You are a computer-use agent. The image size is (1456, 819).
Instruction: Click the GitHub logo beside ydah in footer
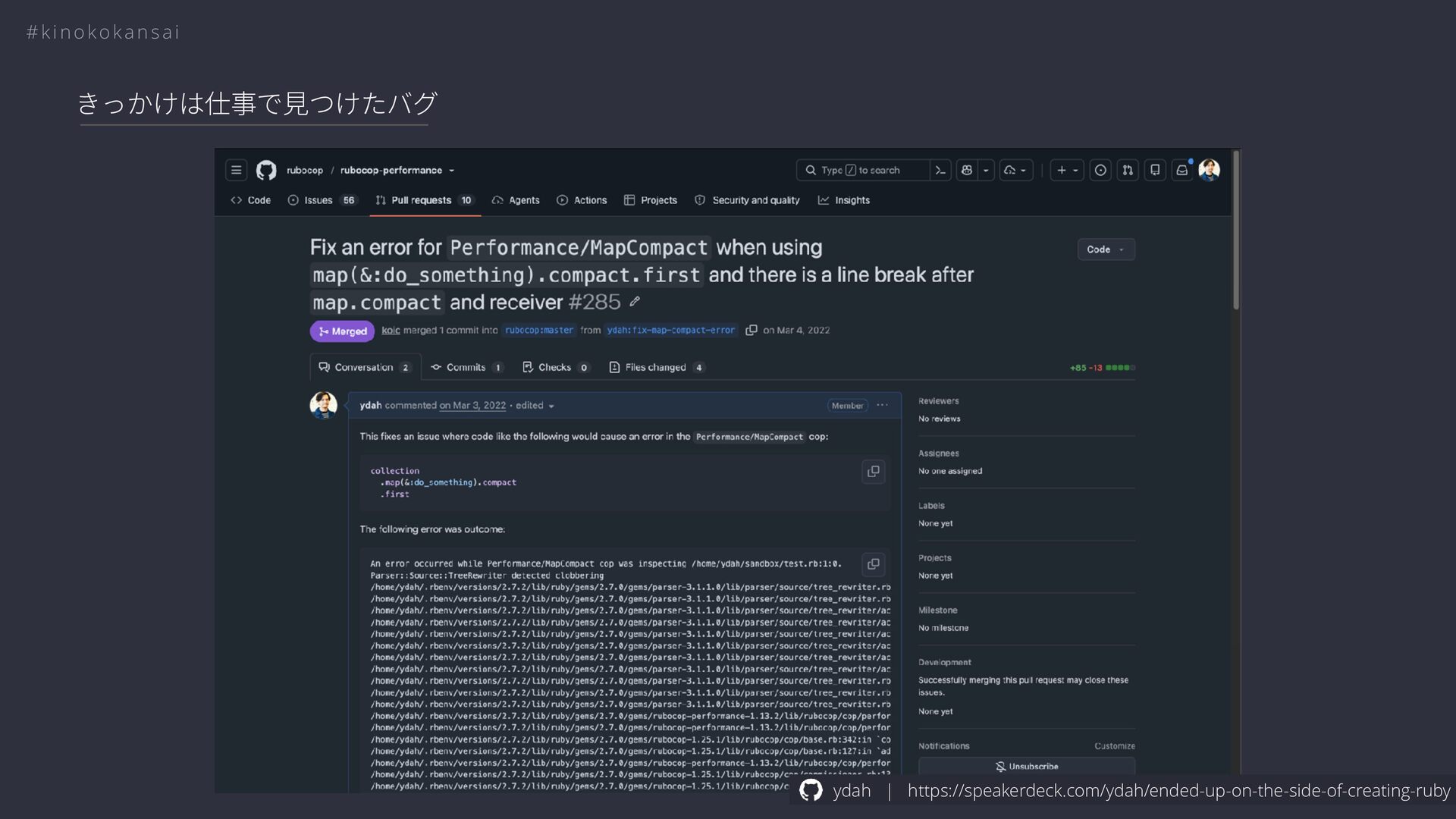click(x=811, y=790)
